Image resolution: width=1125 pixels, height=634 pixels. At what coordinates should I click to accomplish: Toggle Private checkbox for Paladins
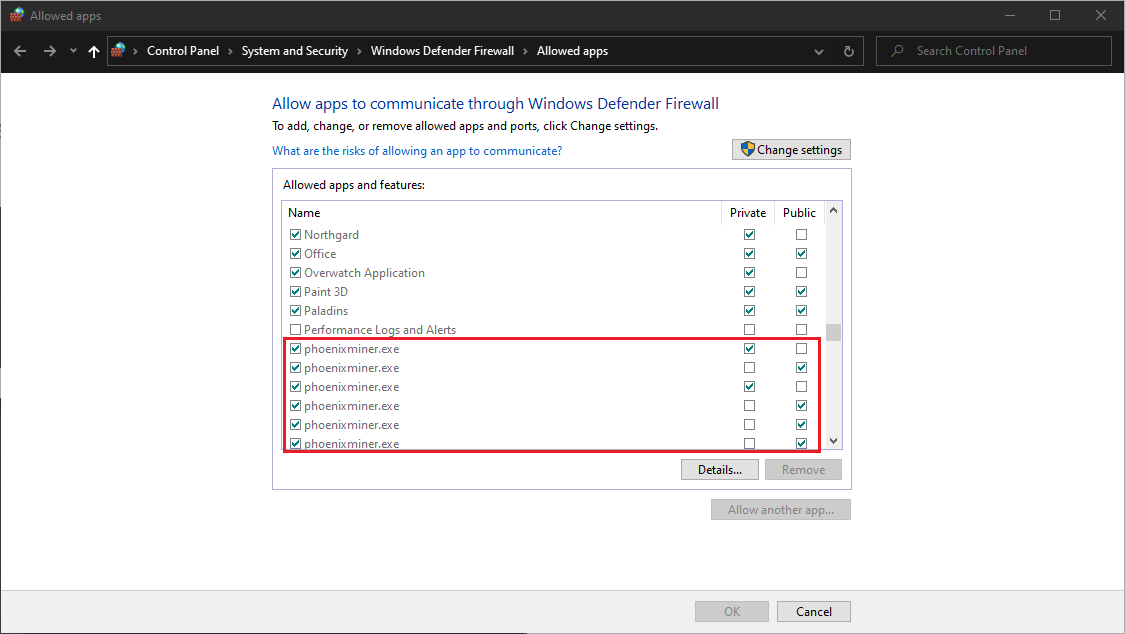pyautogui.click(x=750, y=311)
